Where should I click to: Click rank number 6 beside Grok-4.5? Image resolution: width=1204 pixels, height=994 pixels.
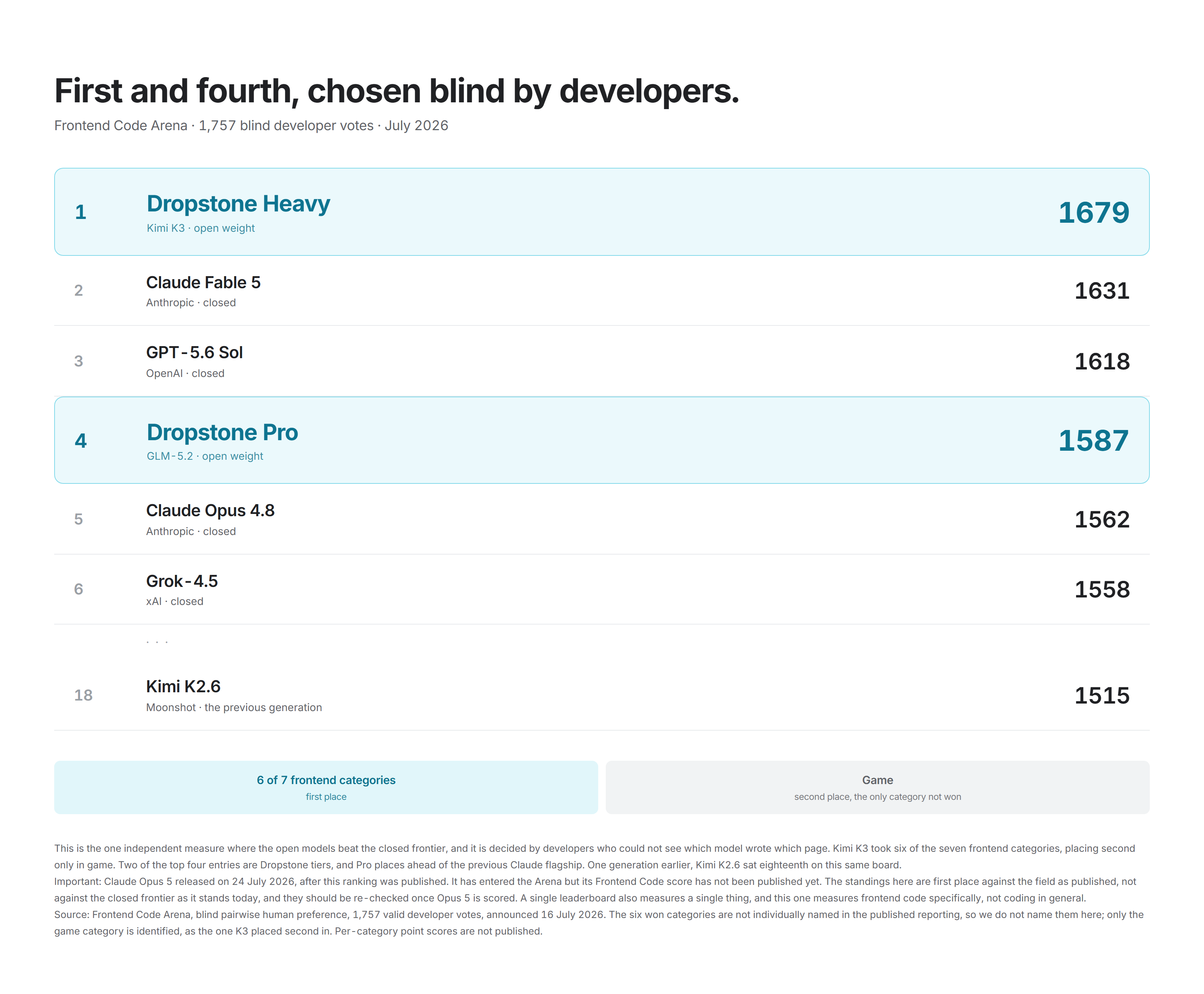coord(78,589)
